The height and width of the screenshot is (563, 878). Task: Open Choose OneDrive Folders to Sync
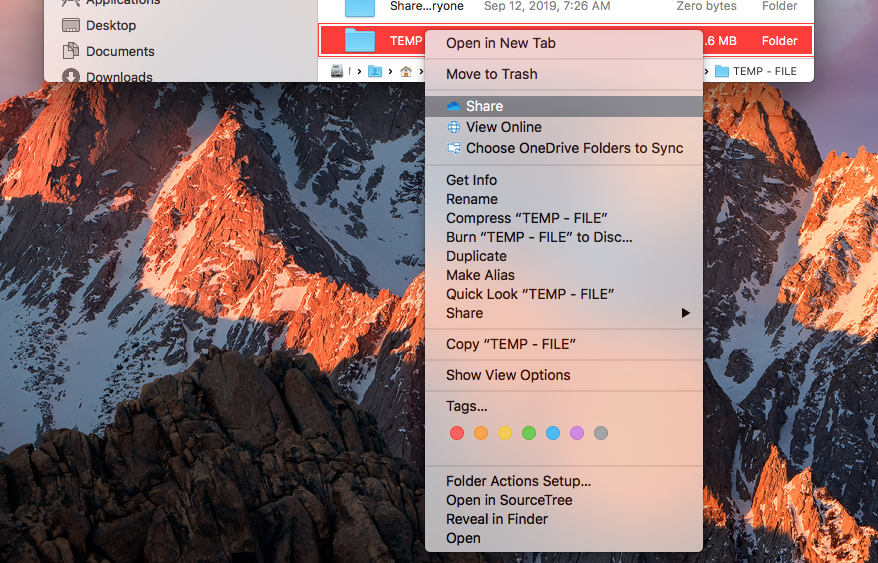pos(564,148)
